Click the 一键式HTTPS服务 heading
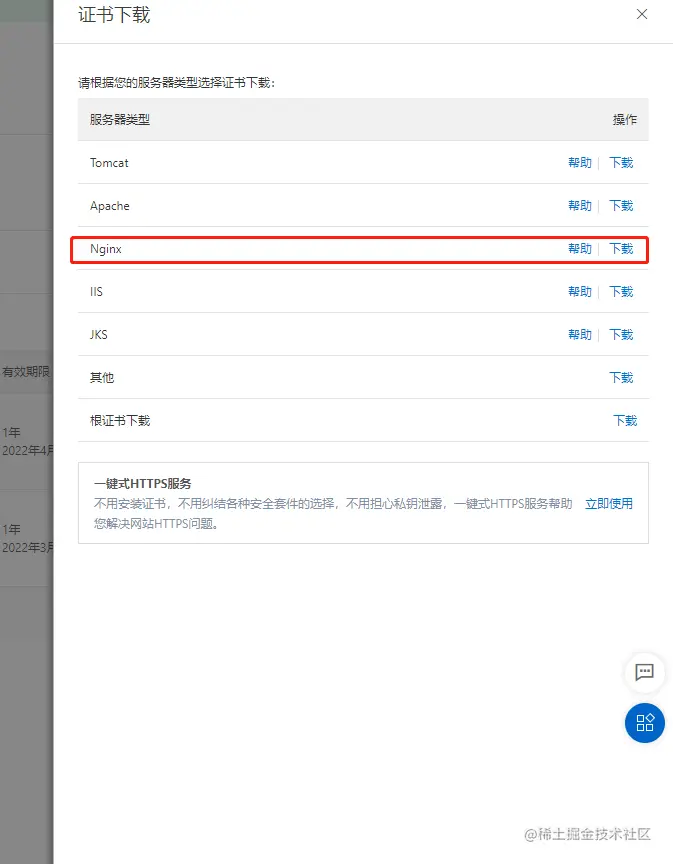This screenshot has width=673, height=864. click(142, 483)
